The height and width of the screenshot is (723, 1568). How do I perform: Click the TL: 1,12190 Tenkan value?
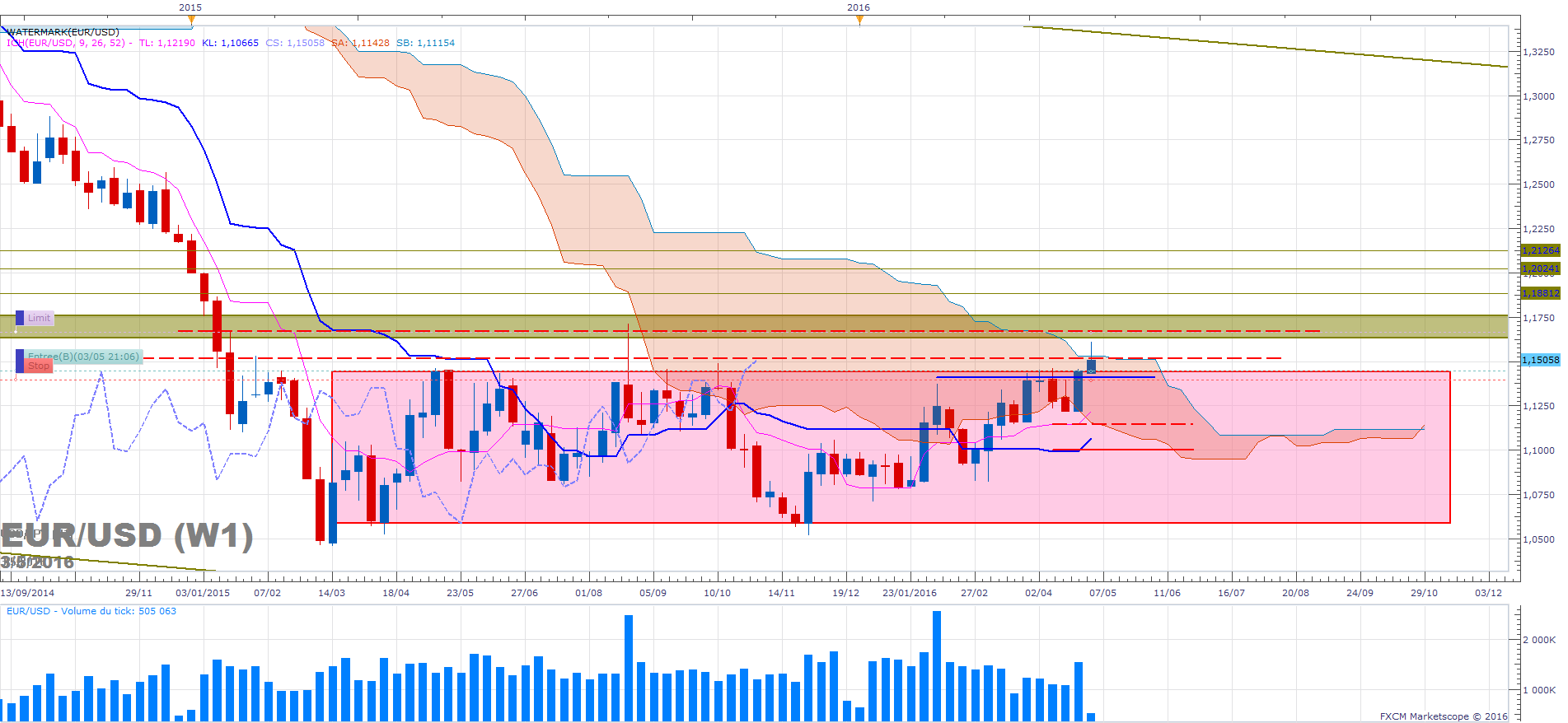166,43
